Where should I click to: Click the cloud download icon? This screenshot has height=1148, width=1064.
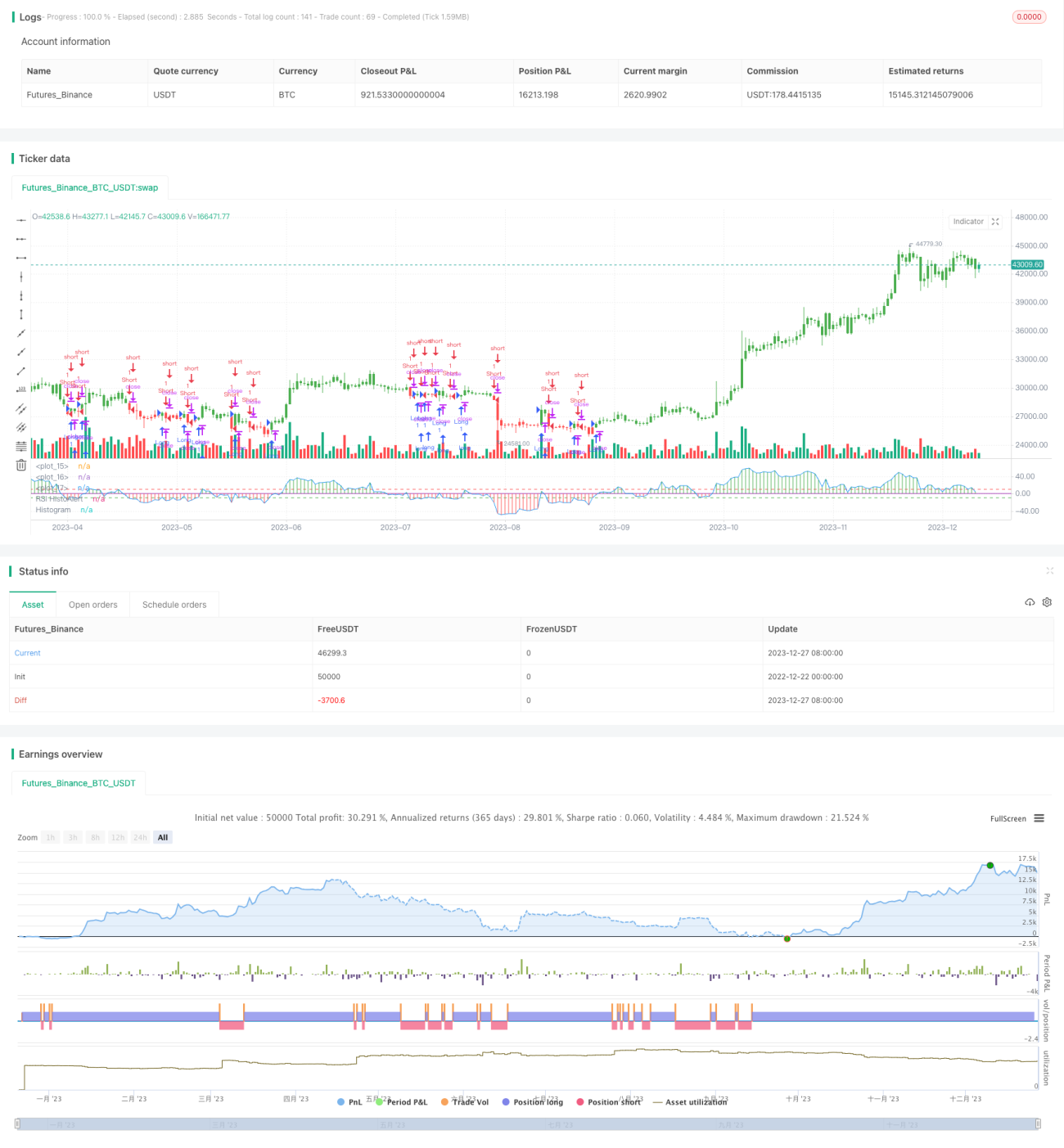1030,602
